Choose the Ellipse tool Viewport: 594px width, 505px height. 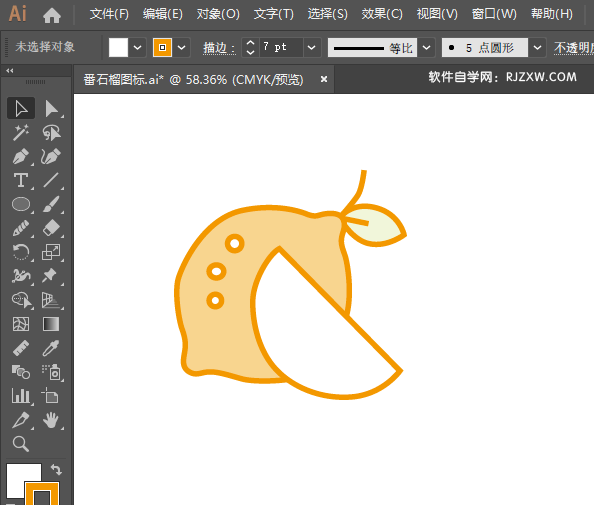pyautogui.click(x=20, y=204)
